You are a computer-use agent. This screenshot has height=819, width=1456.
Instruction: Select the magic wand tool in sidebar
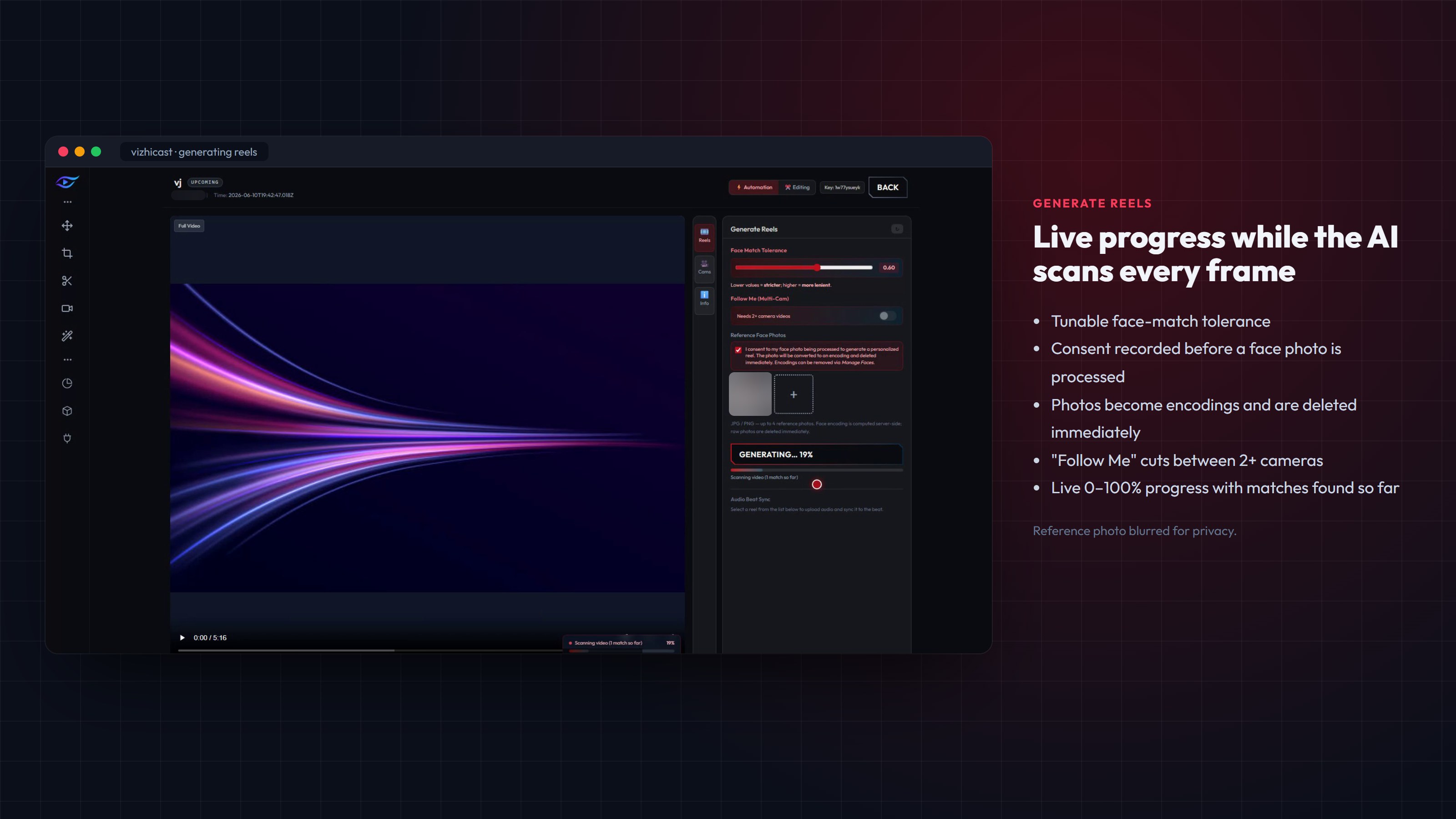[x=67, y=336]
